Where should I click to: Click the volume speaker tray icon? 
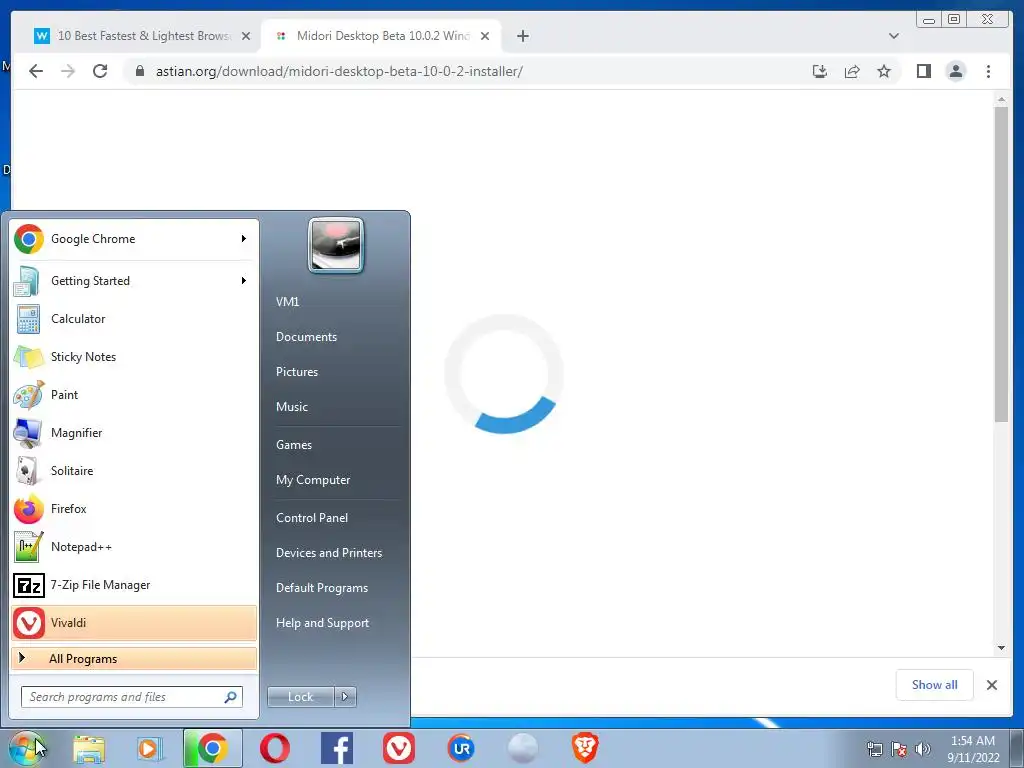coord(922,749)
